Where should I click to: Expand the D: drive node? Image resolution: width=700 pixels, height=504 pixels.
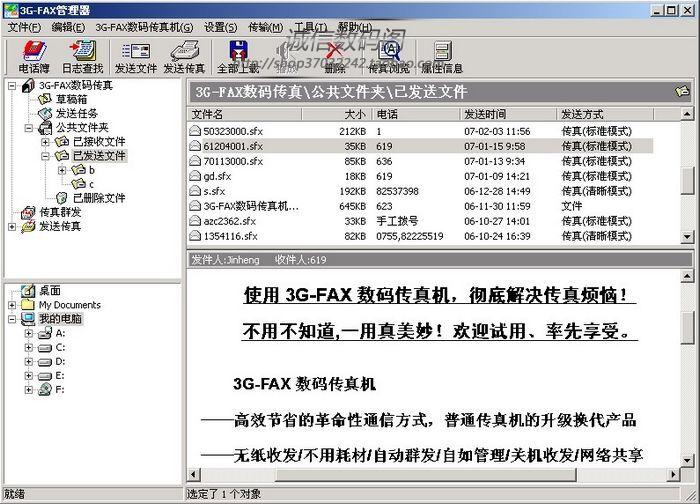pyautogui.click(x=29, y=362)
